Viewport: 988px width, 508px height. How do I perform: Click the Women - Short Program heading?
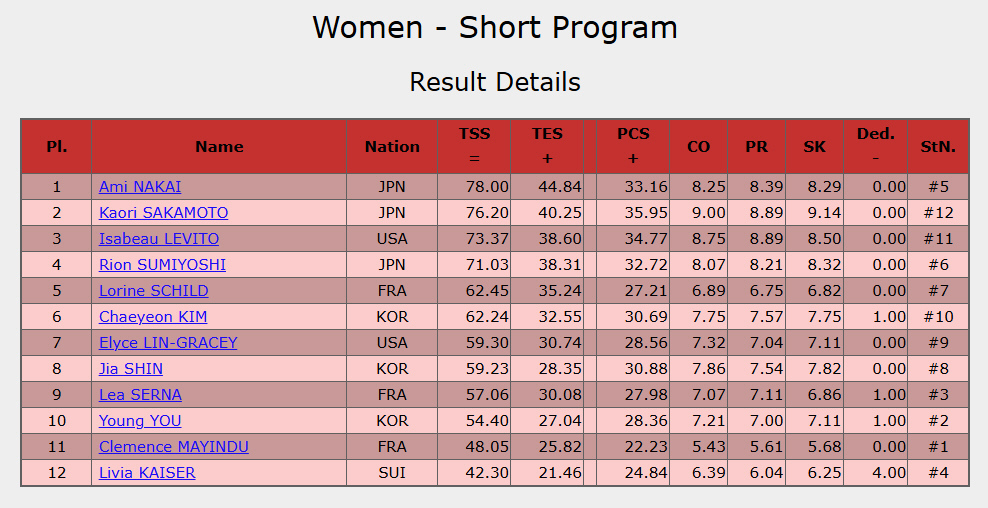[x=494, y=28]
